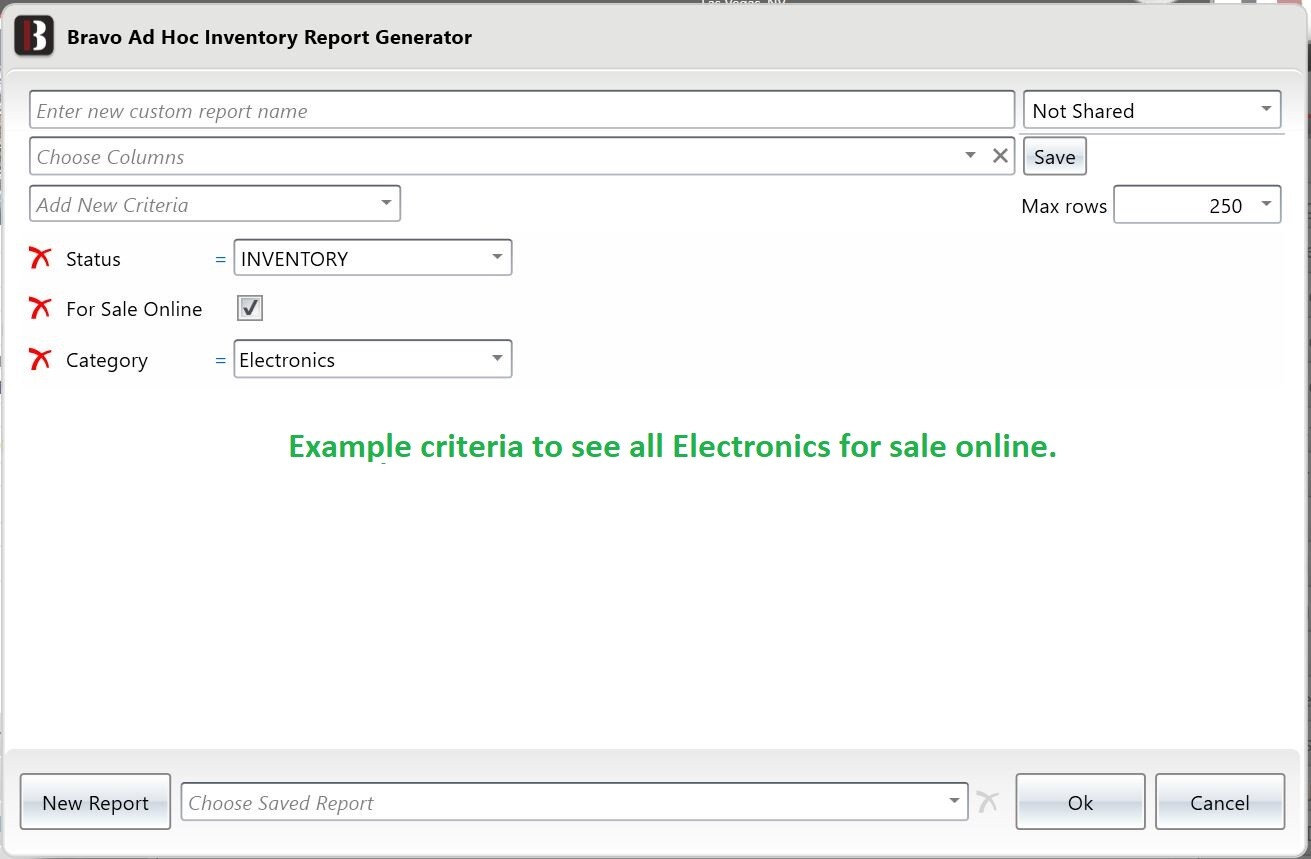Clear chosen columns with the X icon
This screenshot has height=859, width=1311.
[x=1000, y=156]
